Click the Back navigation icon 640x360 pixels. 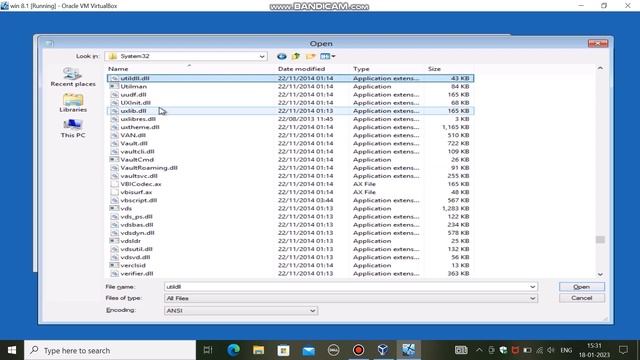(x=281, y=56)
